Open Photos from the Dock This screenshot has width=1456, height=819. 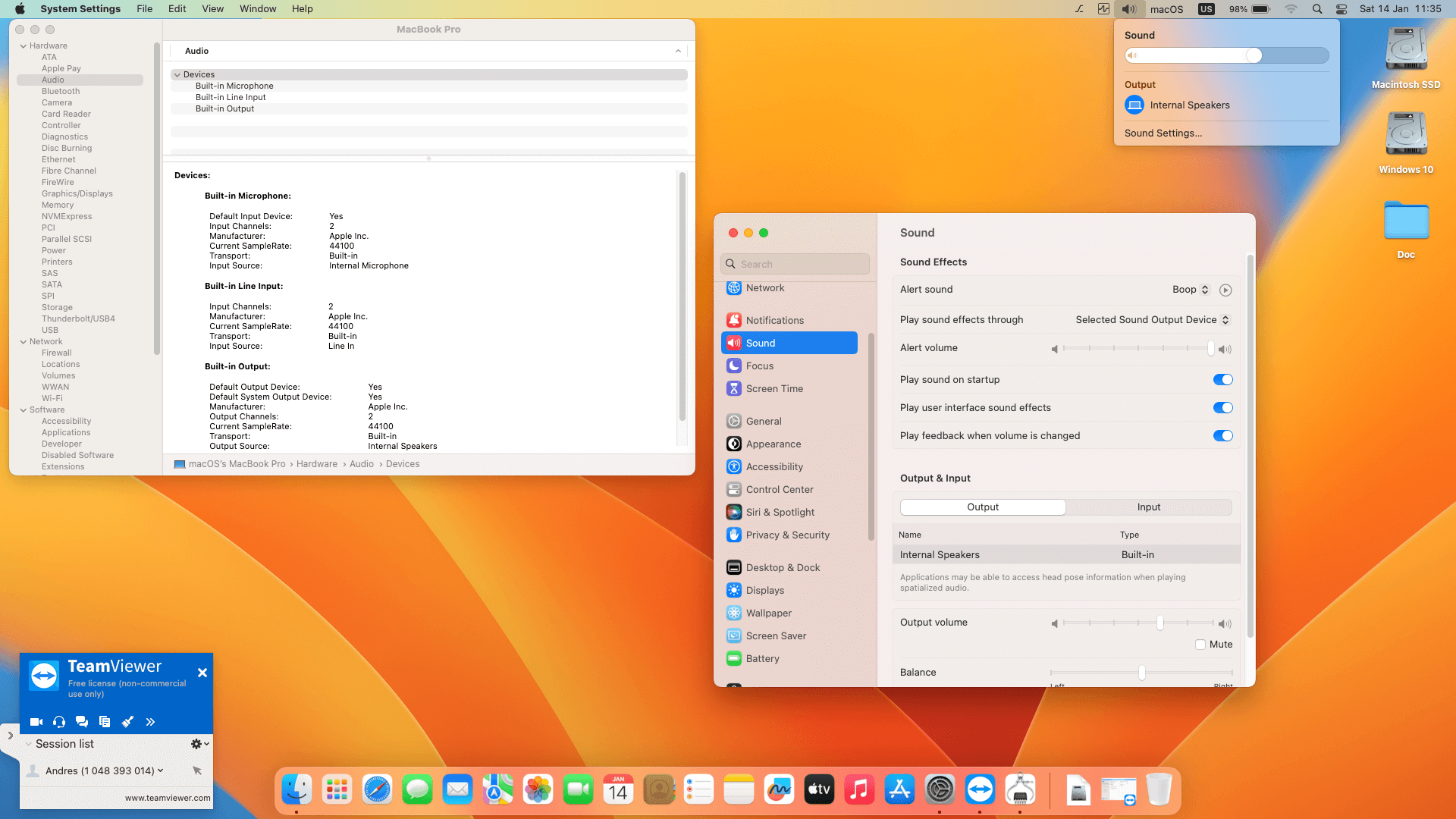click(x=538, y=789)
